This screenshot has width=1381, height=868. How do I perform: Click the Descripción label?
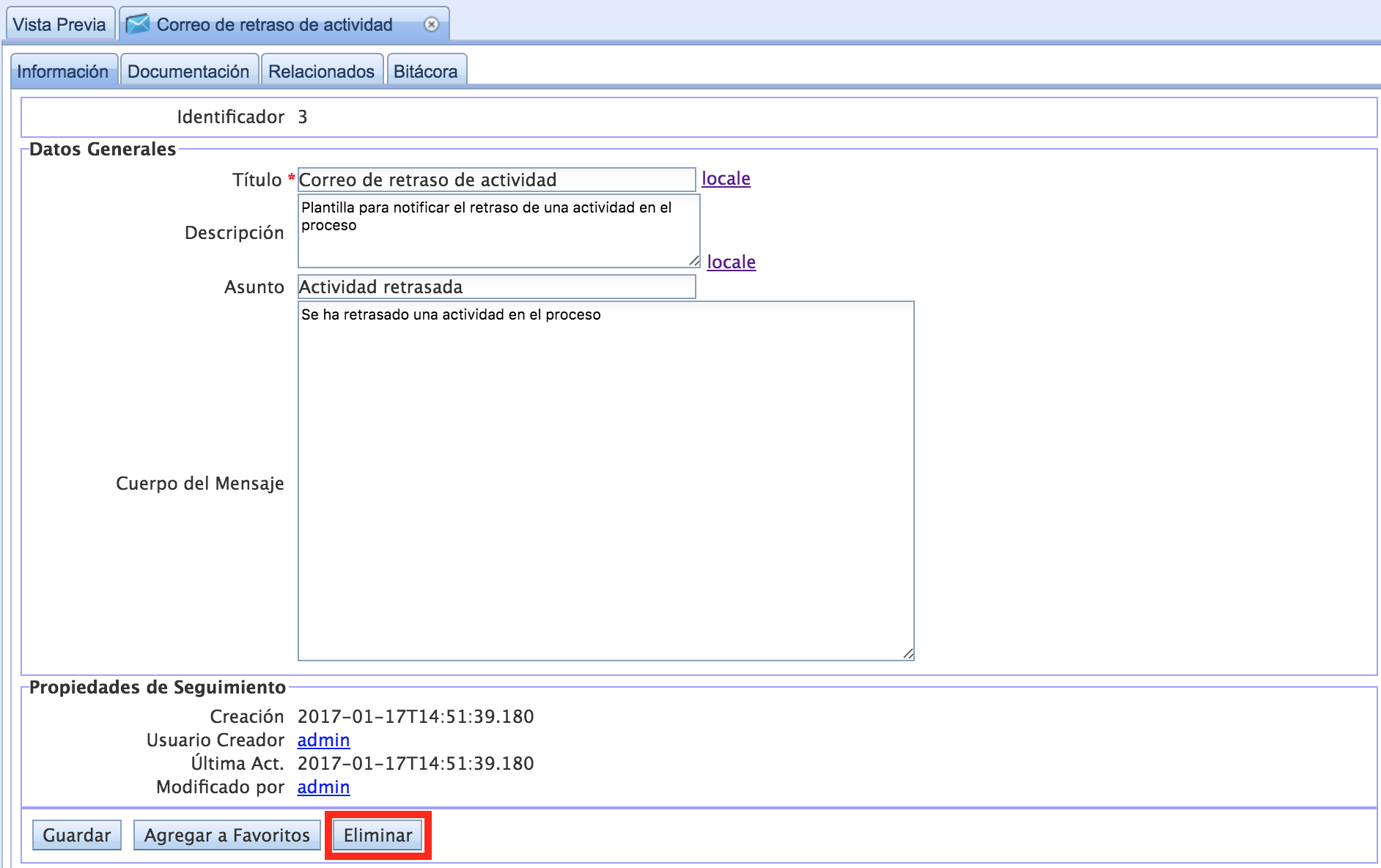click(234, 232)
